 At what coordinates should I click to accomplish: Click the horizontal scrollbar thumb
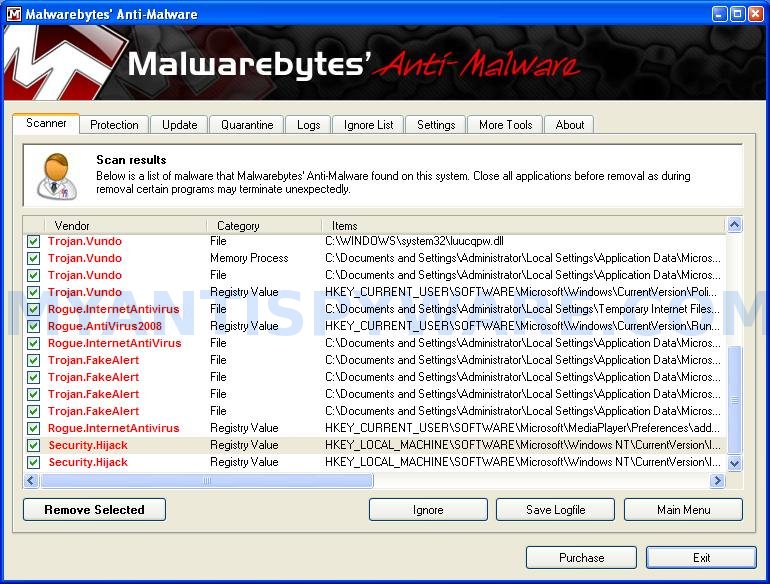click(x=207, y=480)
